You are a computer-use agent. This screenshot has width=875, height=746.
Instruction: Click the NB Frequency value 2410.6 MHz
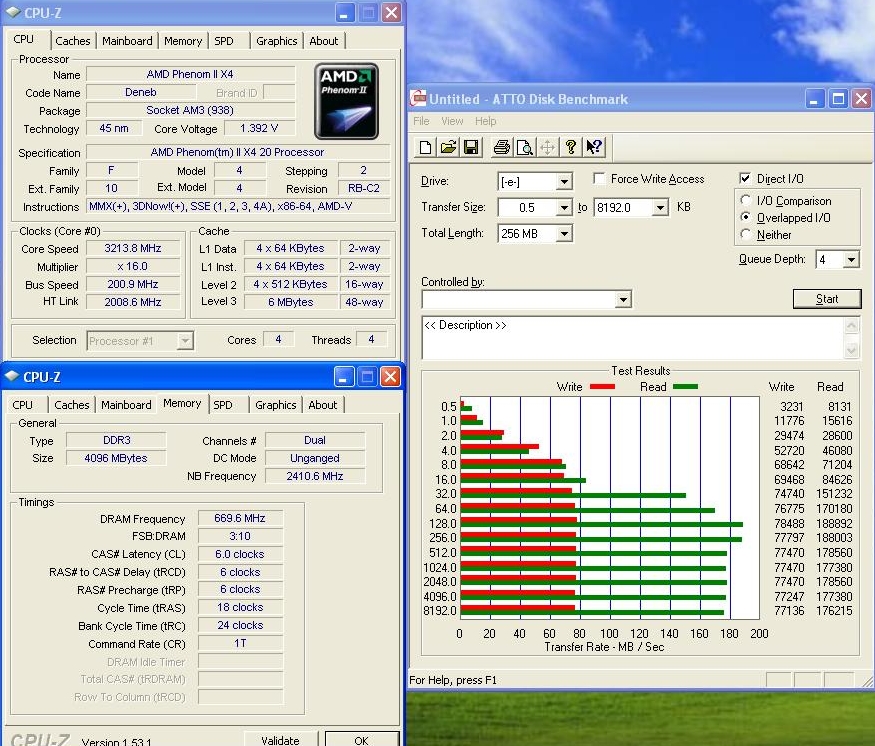[315, 476]
